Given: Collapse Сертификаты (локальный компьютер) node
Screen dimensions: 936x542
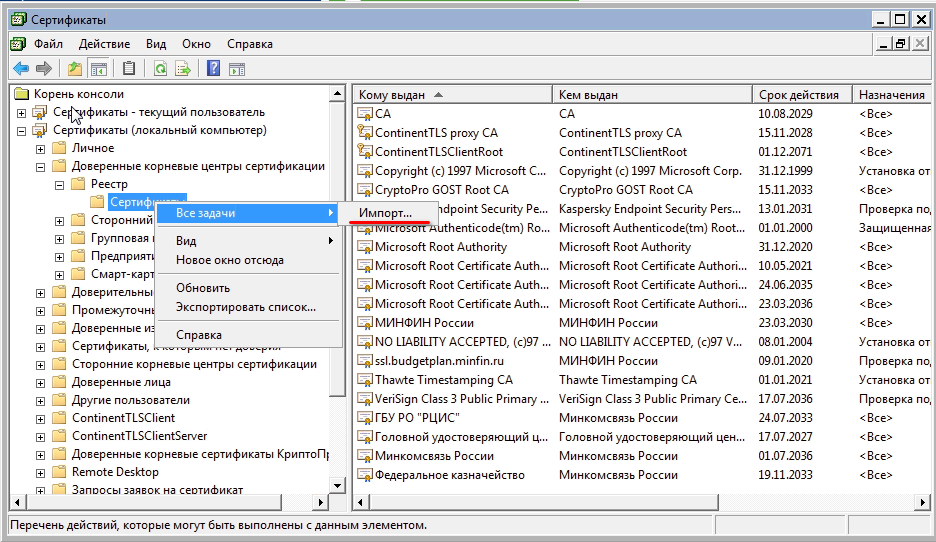Looking at the screenshot, I should coord(21,131).
